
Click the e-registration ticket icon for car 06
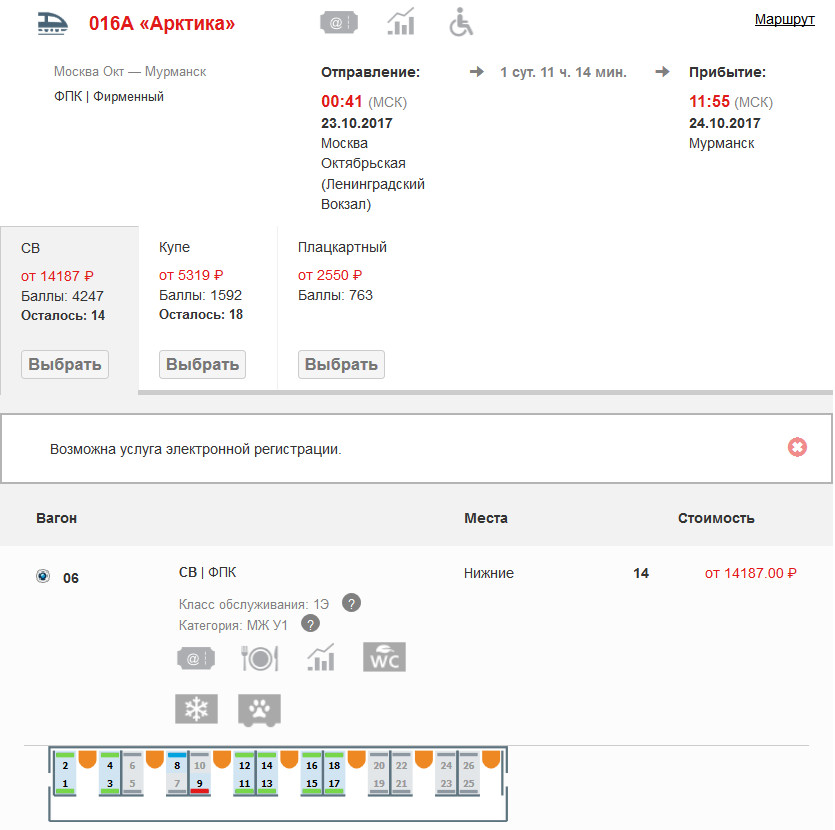coord(196,657)
